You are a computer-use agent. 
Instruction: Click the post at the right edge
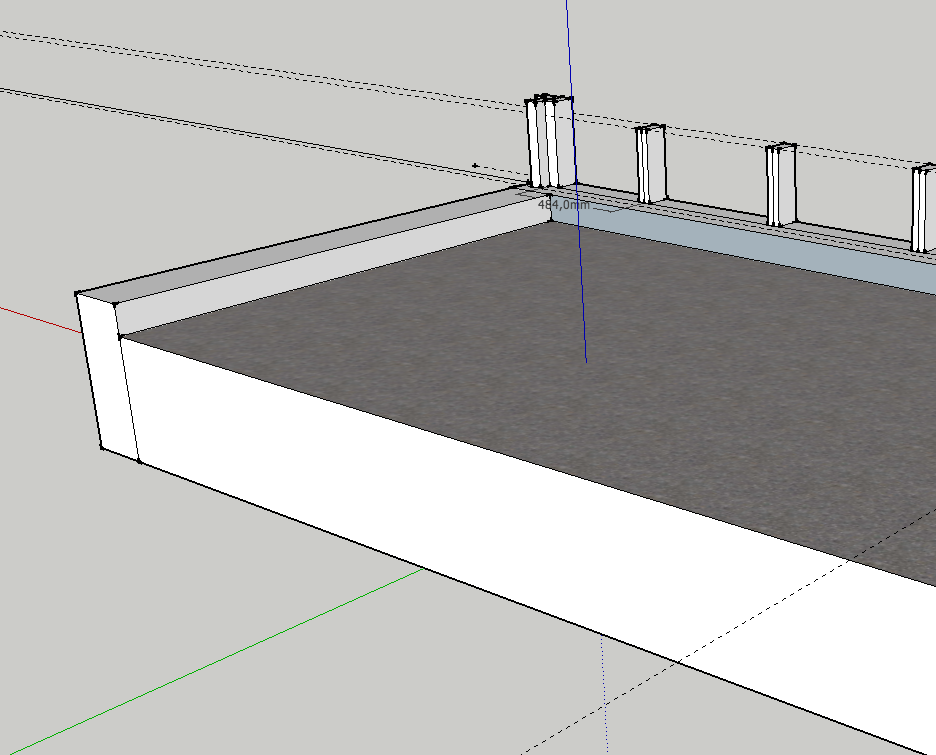924,208
